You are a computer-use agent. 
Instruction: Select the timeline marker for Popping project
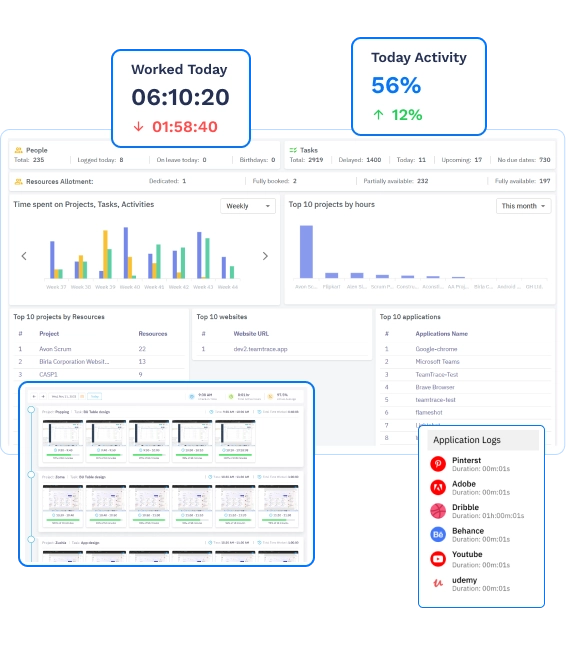31,410
